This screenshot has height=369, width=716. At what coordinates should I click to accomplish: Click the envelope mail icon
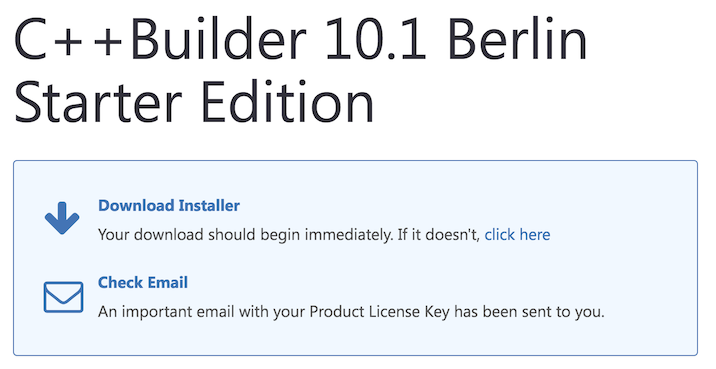63,297
